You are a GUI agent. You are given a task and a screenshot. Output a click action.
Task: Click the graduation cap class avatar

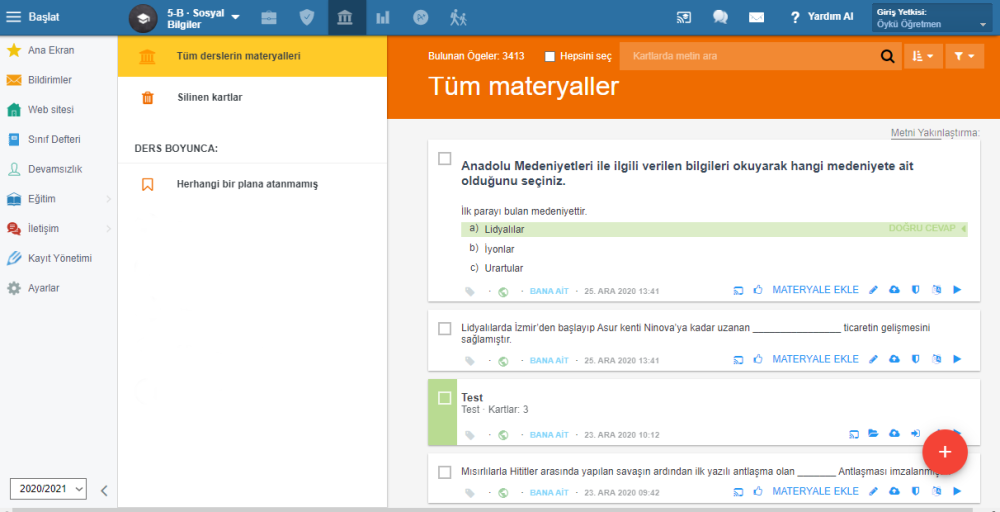click(143, 18)
